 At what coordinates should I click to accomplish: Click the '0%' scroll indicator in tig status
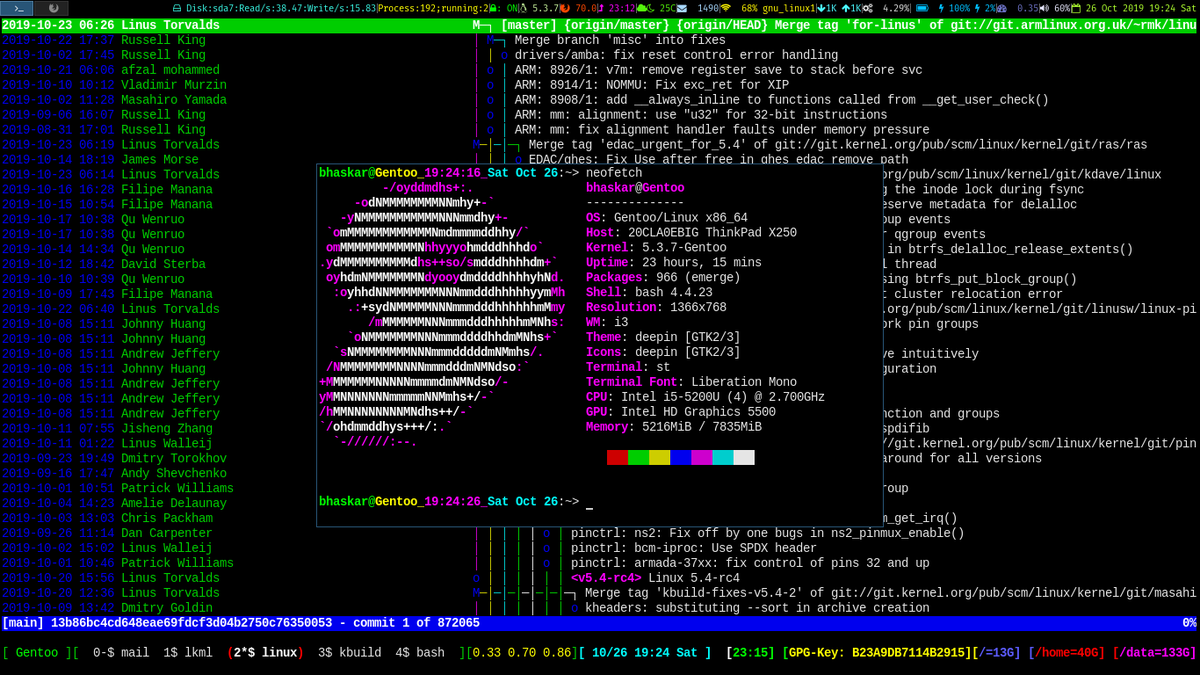tap(1189, 623)
